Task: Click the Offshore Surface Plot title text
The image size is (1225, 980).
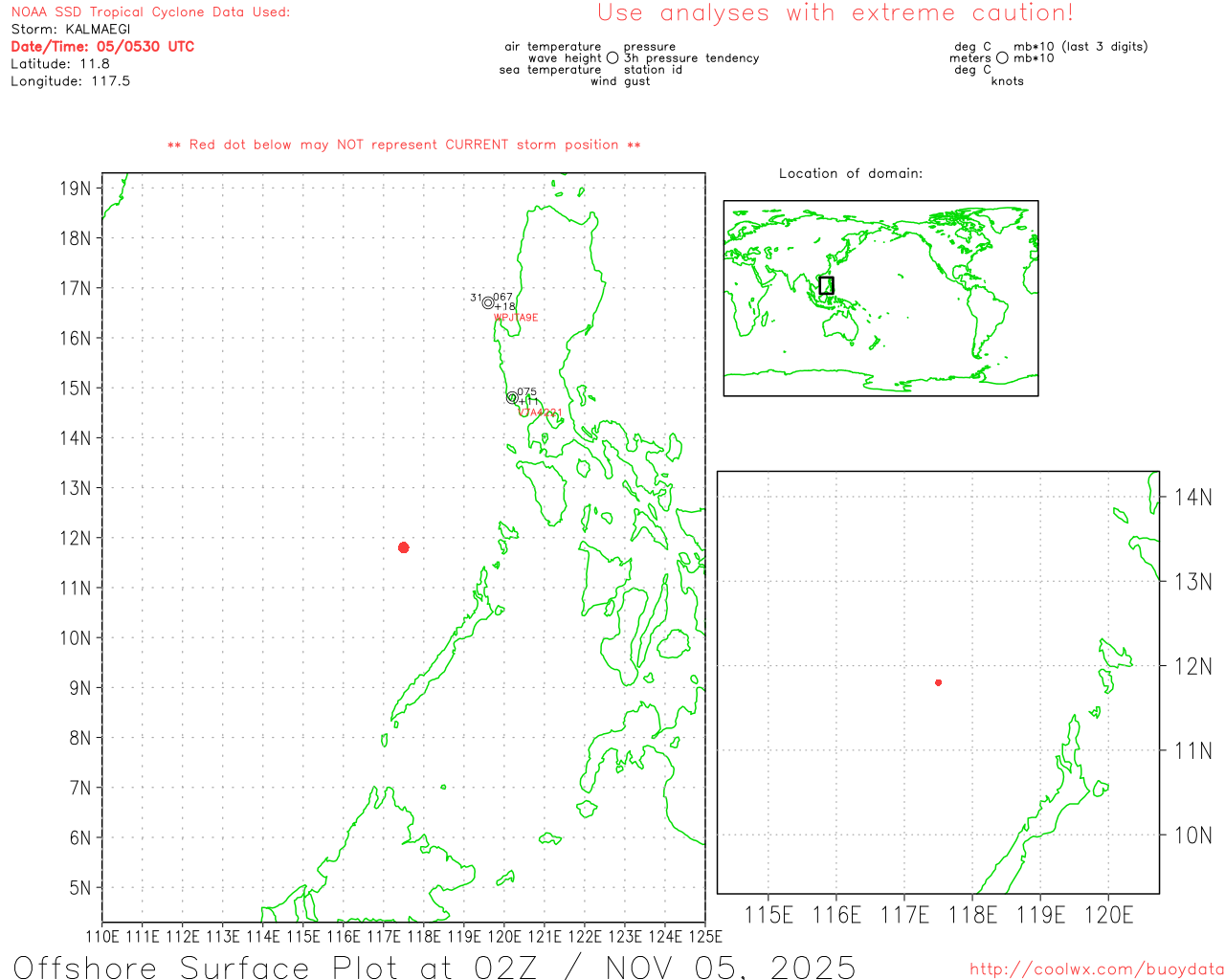Action: 434,967
